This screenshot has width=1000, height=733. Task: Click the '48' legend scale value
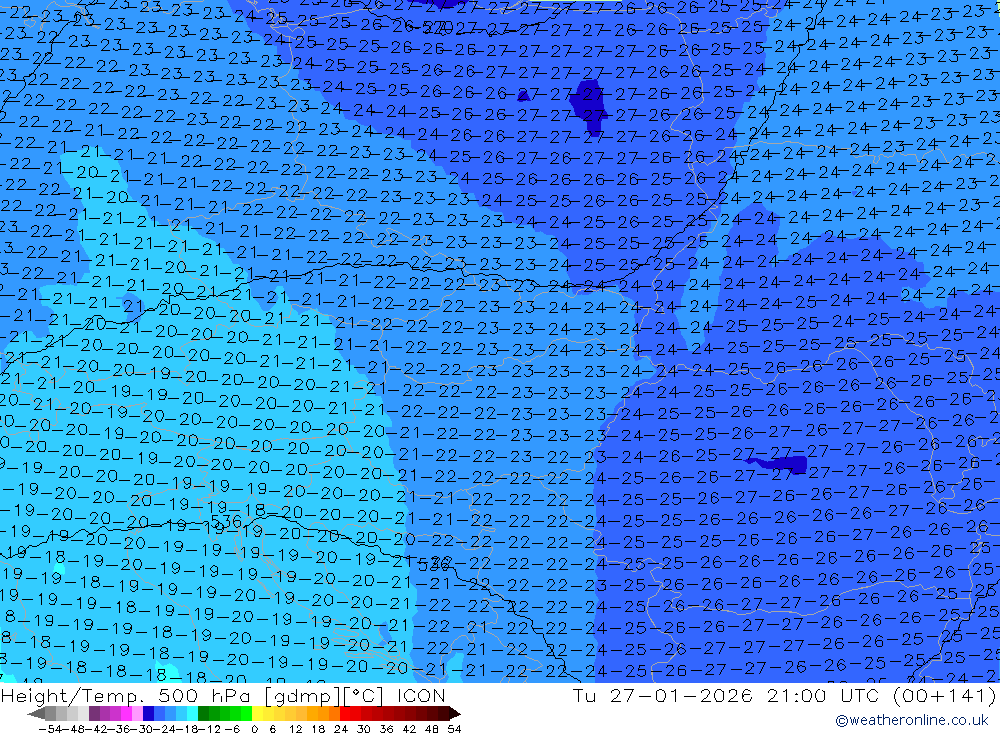click(432, 729)
